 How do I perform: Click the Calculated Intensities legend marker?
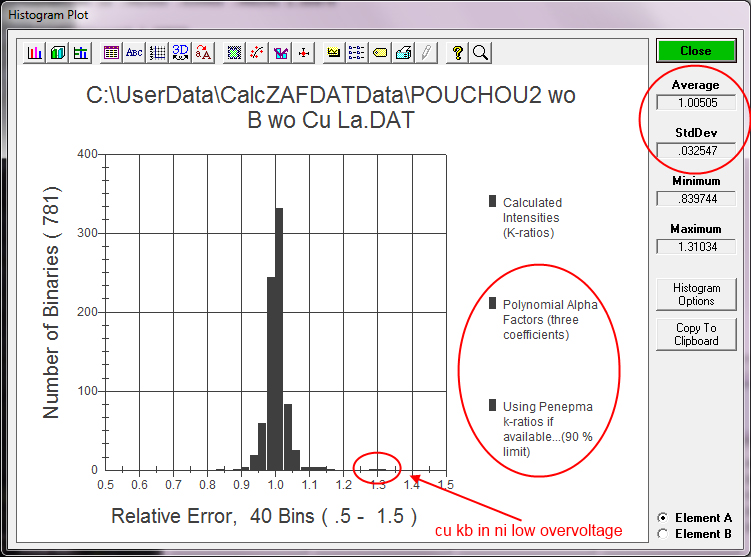click(492, 201)
